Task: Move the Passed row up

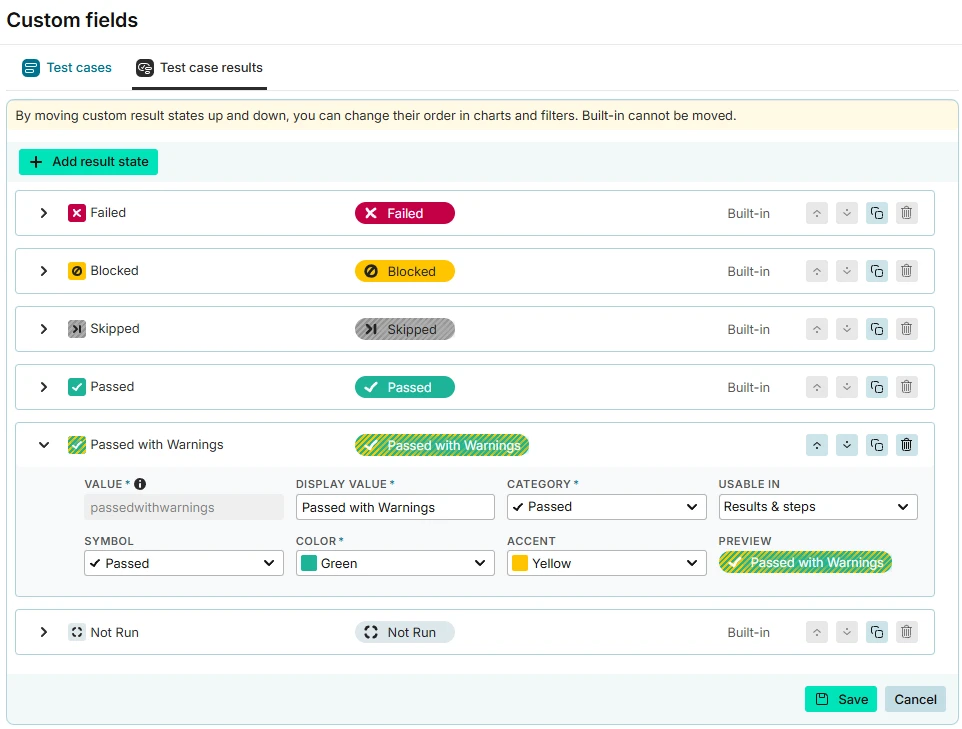Action: coord(817,387)
